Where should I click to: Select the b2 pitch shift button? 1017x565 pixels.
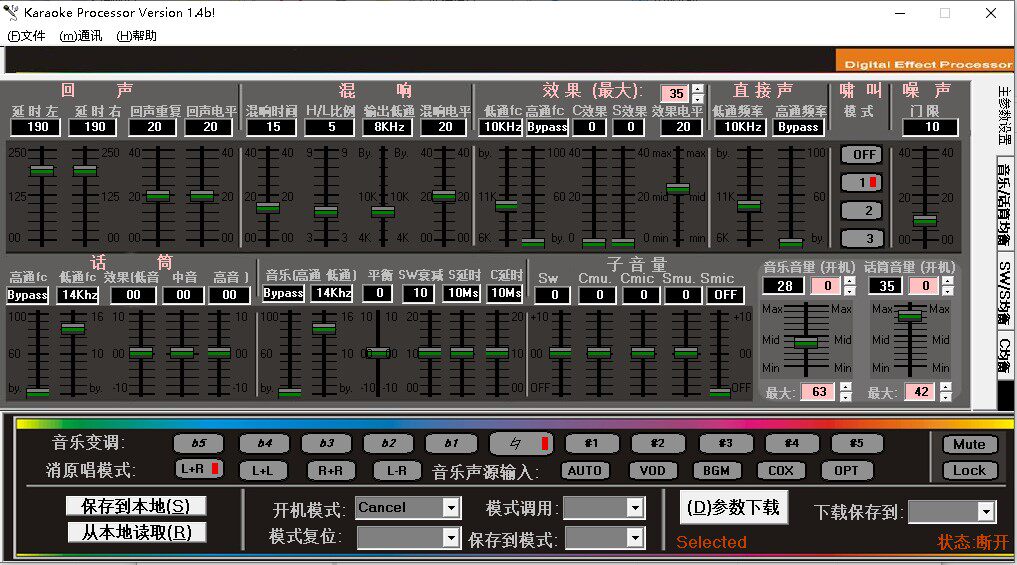pos(388,444)
